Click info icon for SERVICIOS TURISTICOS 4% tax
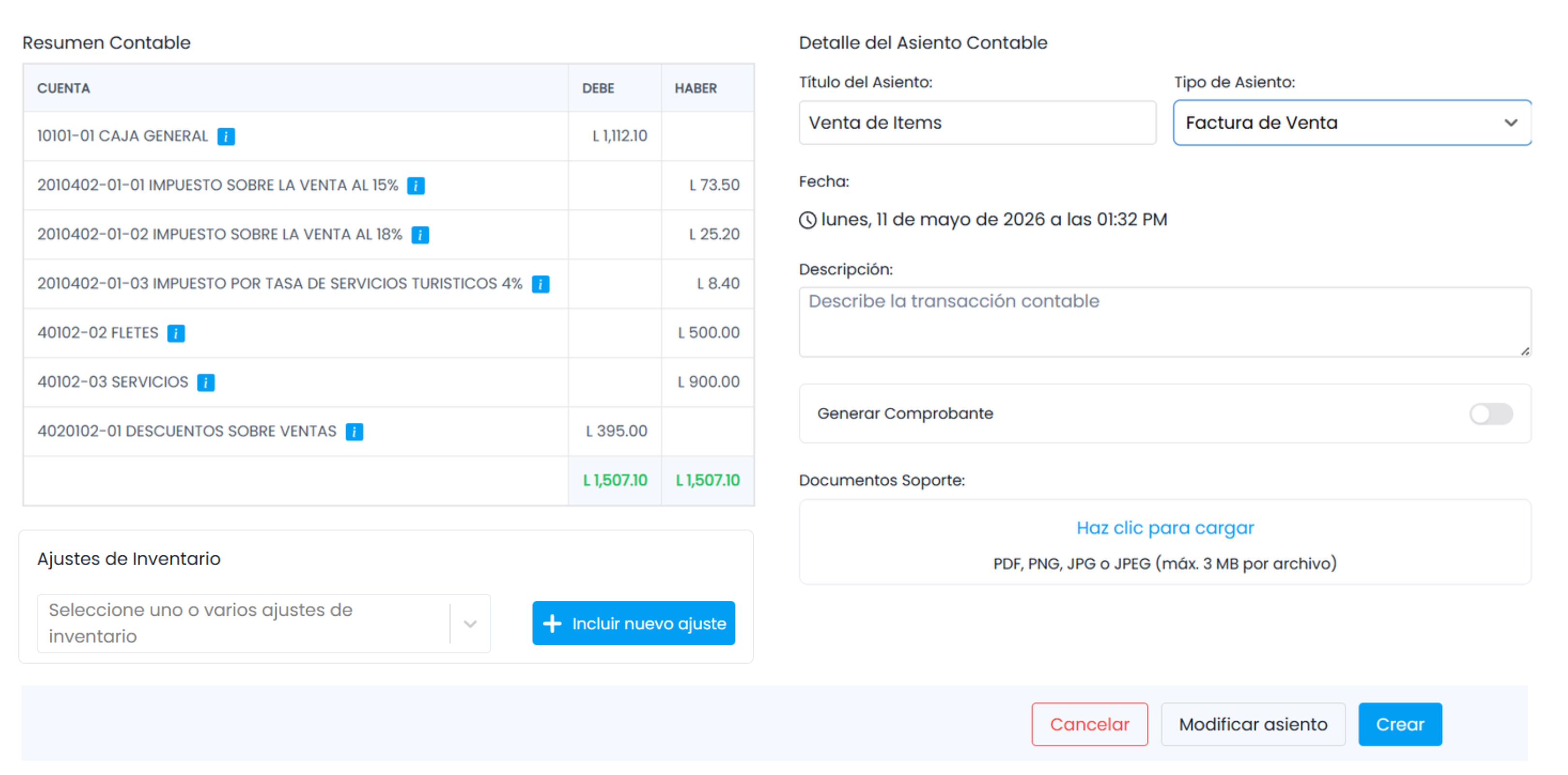The width and height of the screenshot is (1568, 775). (541, 284)
